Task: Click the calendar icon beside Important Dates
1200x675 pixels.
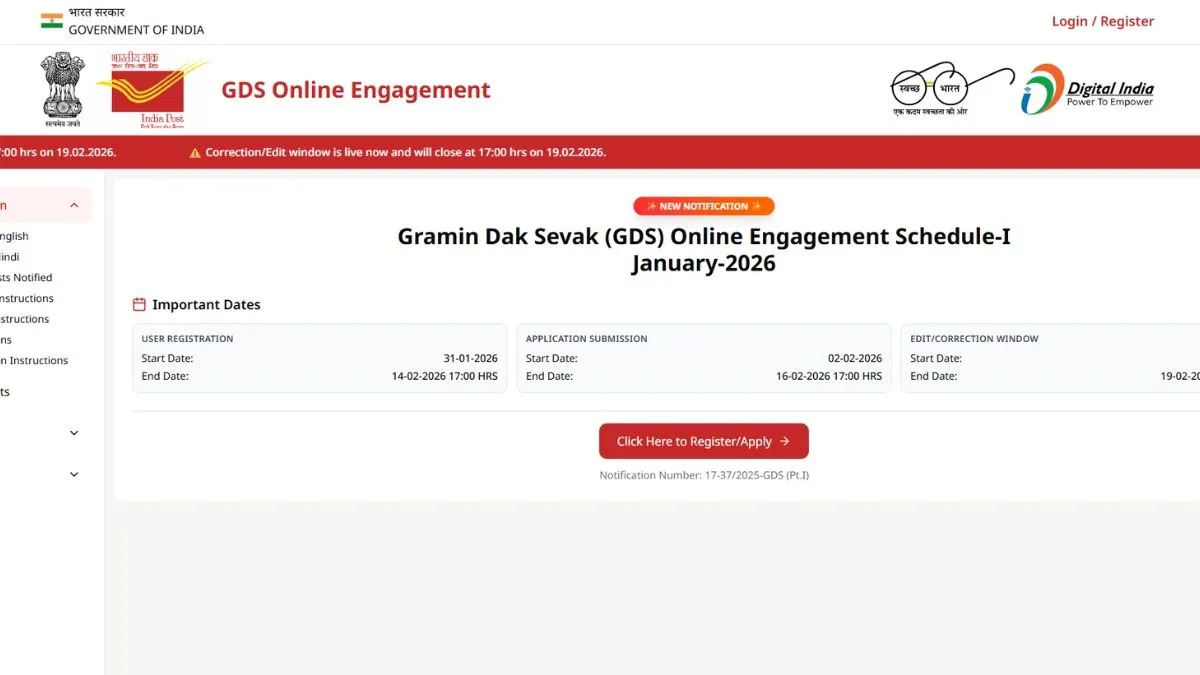Action: pyautogui.click(x=139, y=305)
